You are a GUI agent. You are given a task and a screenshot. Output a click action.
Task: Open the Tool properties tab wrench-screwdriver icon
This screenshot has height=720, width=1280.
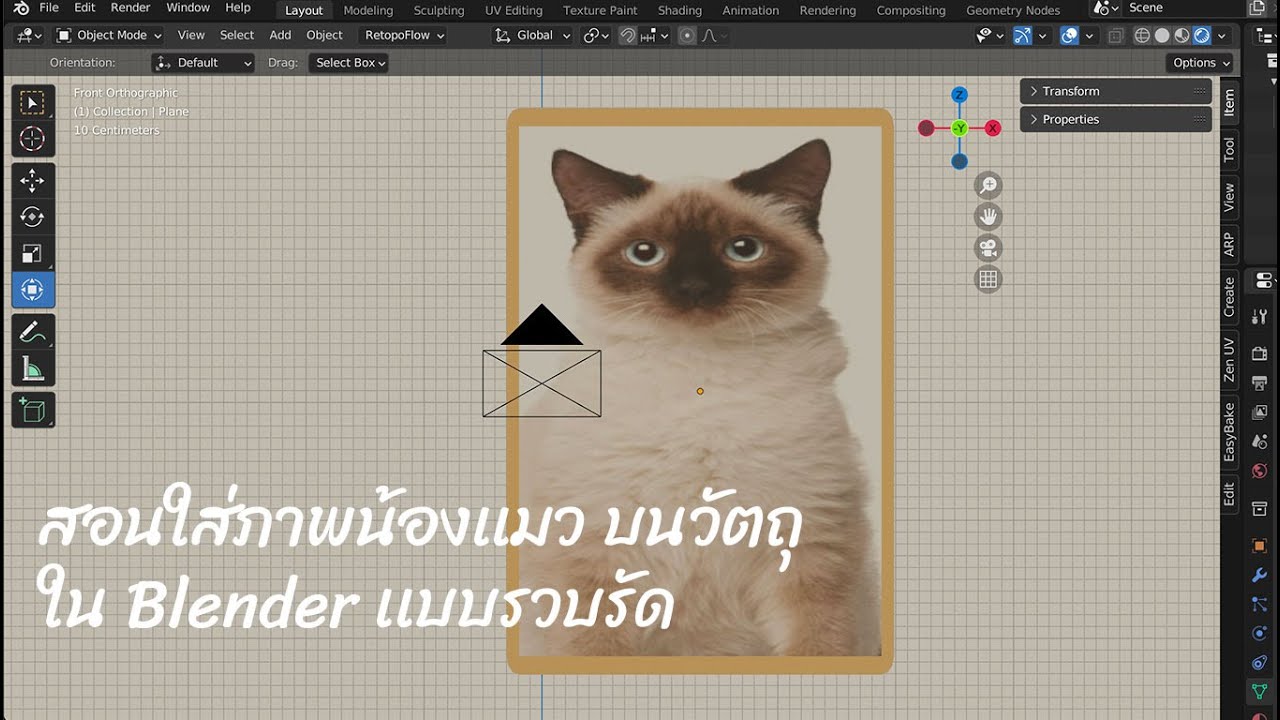tap(1260, 318)
